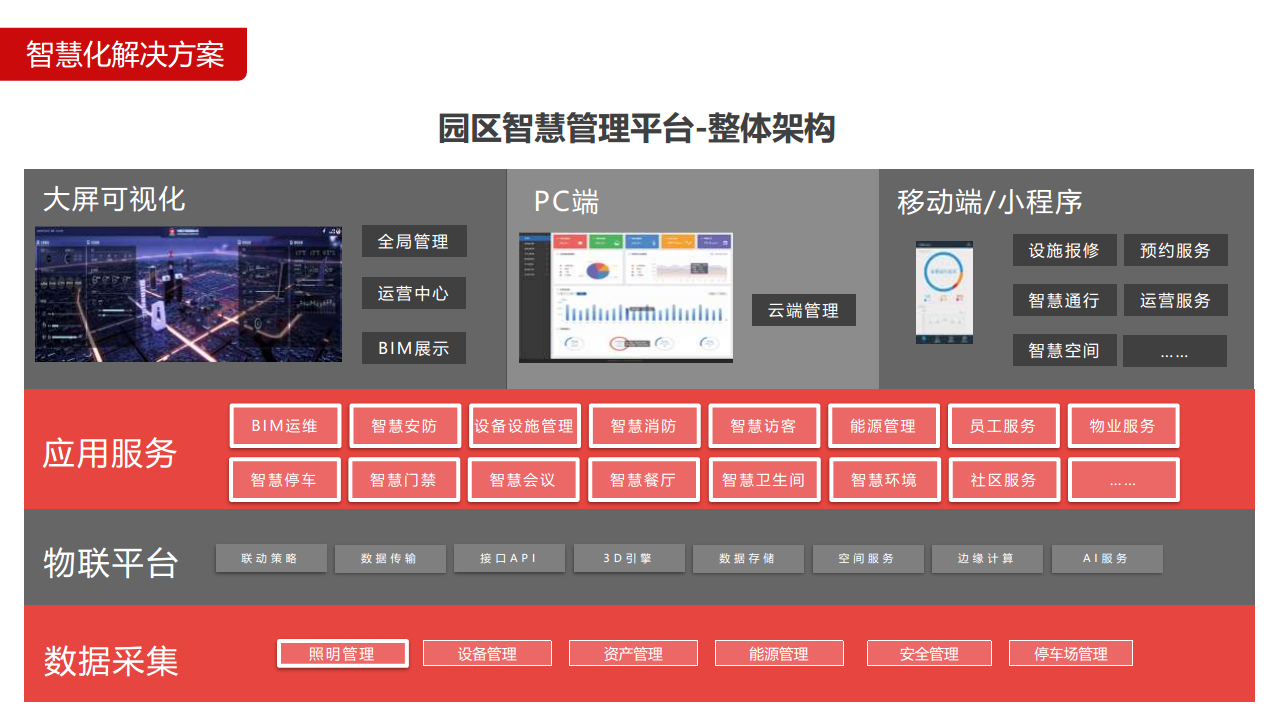This screenshot has height=720, width=1280.
Task: Click the 智慧环境 service box
Action: [x=884, y=480]
